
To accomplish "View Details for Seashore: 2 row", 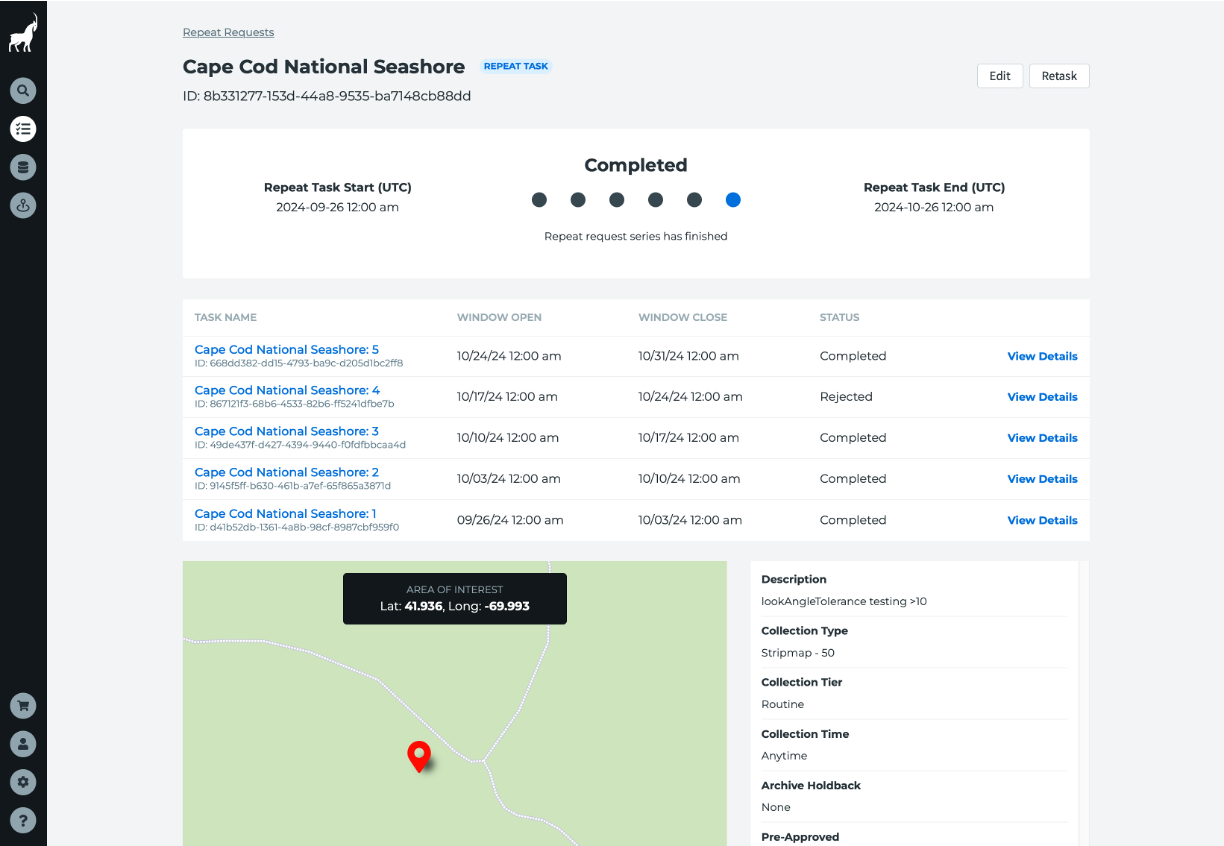I will [1042, 479].
